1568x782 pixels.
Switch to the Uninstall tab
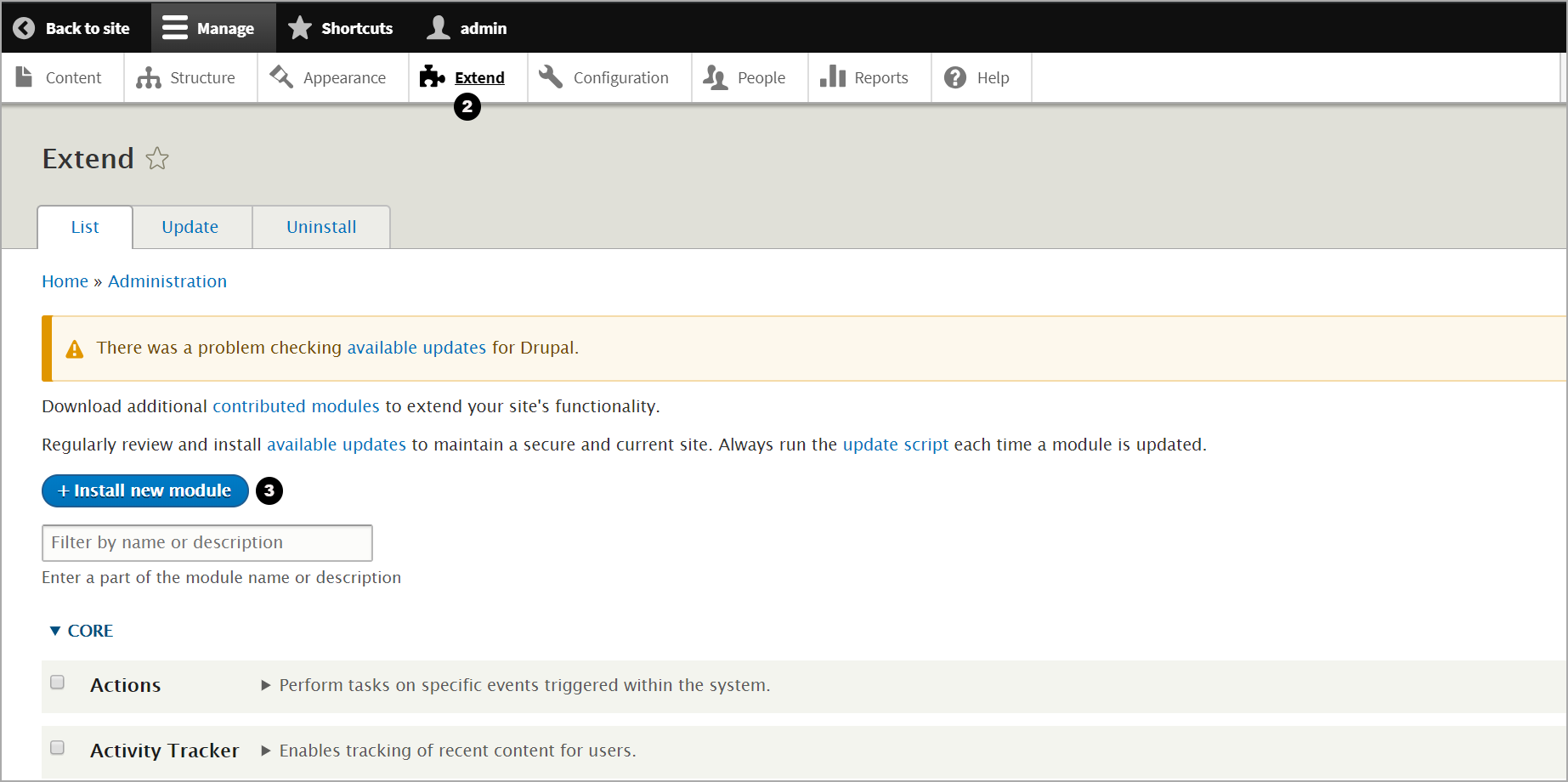click(321, 227)
